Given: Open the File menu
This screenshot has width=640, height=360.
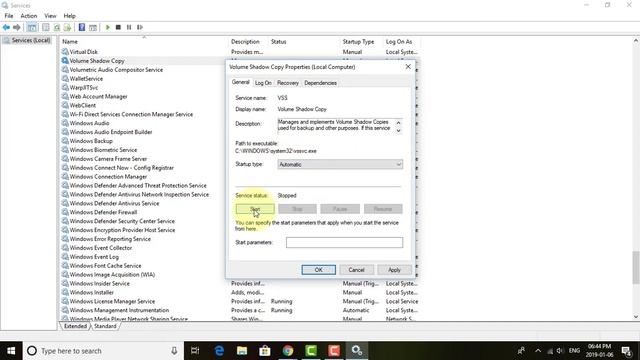Looking at the screenshot, I should pos(9,16).
